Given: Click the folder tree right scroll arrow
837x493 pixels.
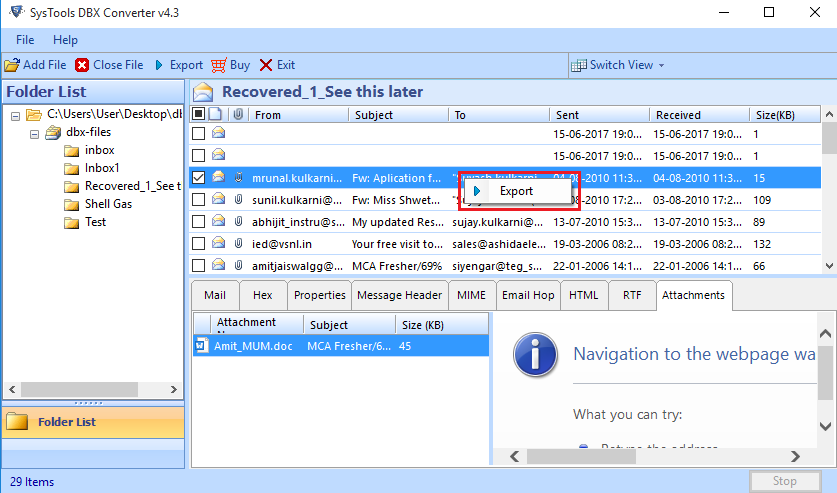Looking at the screenshot, I should [x=173, y=389].
